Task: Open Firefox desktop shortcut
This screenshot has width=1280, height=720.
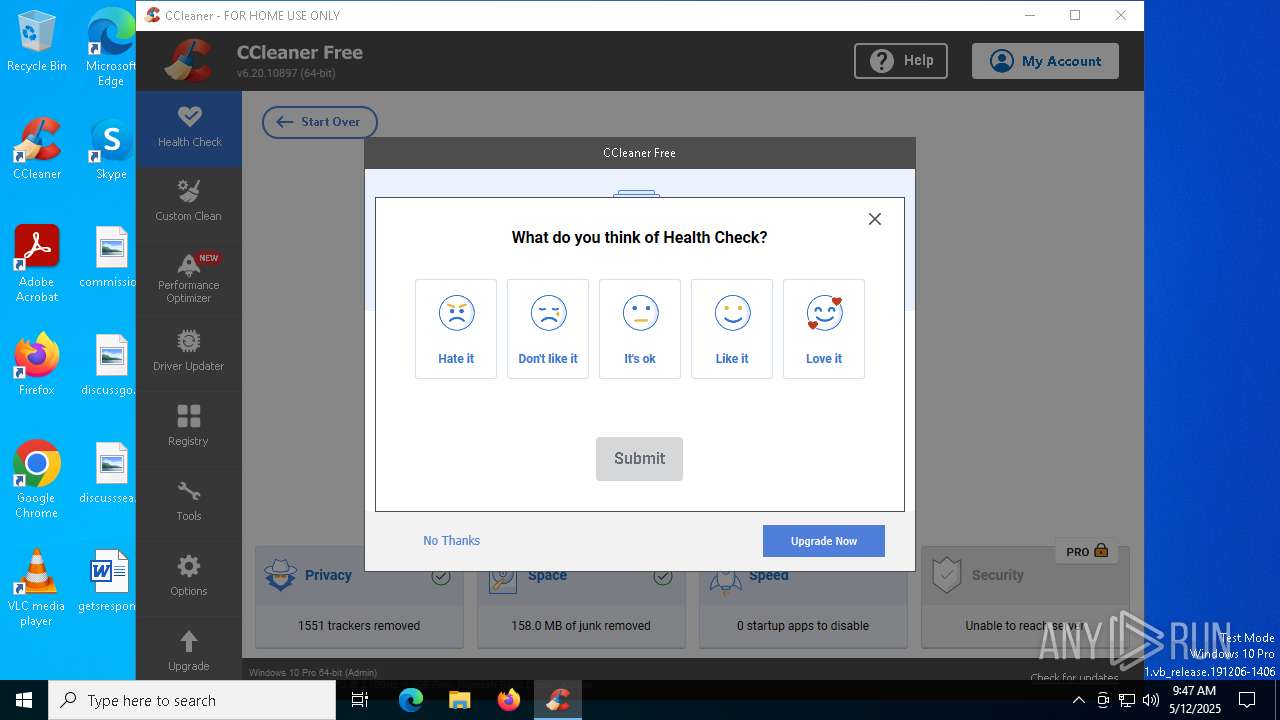Action: tap(37, 365)
